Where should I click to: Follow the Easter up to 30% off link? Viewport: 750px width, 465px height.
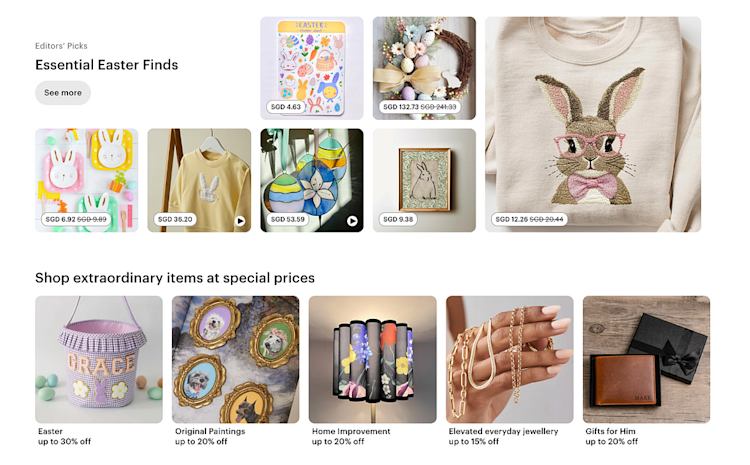click(65, 436)
